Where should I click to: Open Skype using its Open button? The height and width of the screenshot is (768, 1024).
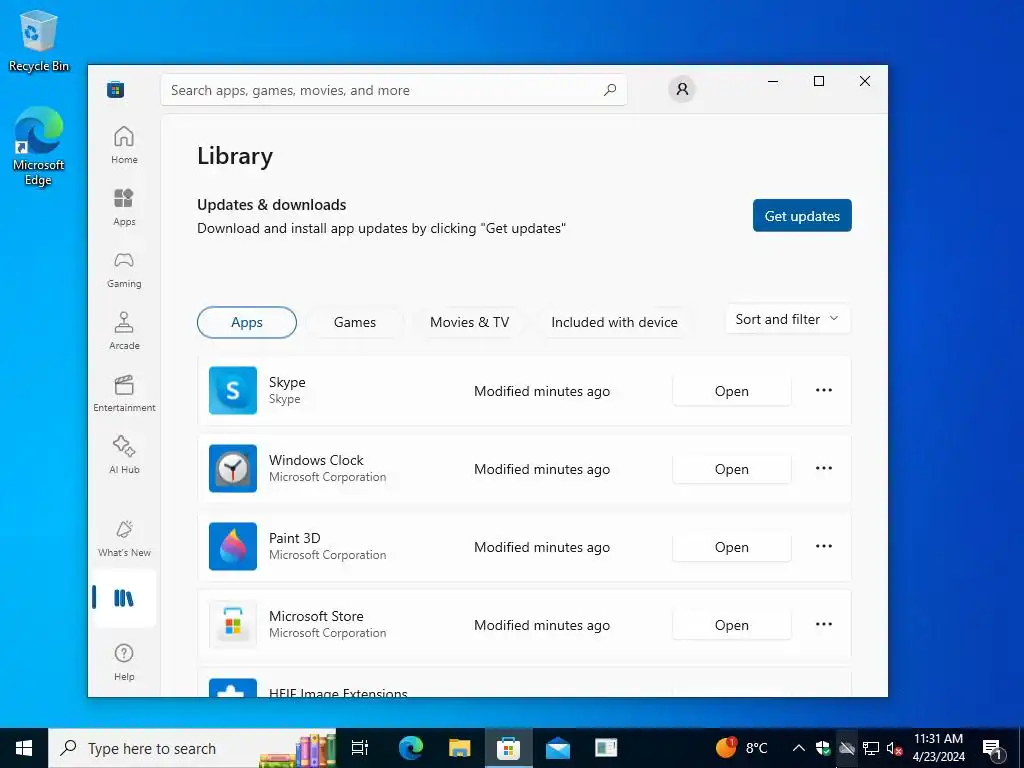pyautogui.click(x=731, y=391)
